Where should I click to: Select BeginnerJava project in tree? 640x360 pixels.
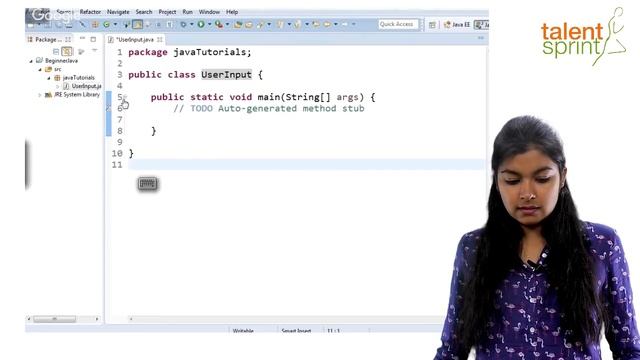pos(61,61)
